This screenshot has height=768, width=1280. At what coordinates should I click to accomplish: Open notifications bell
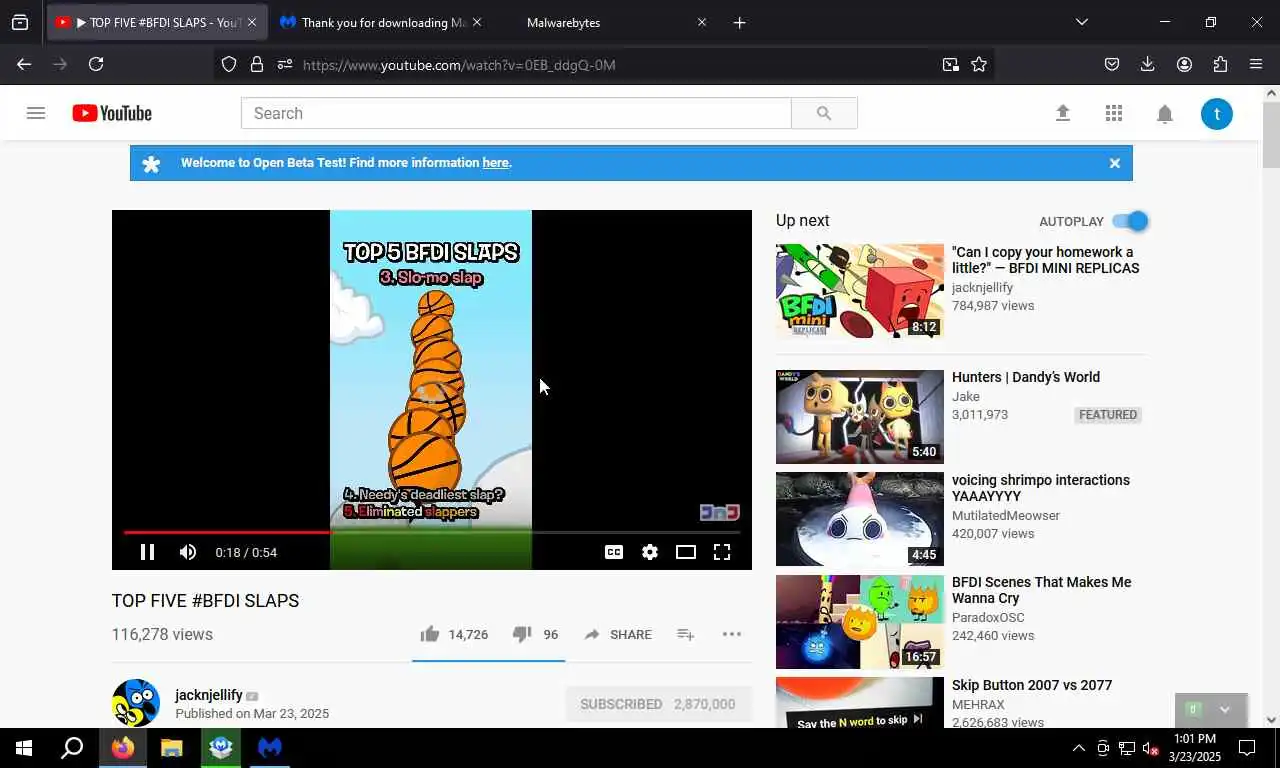pyautogui.click(x=1165, y=114)
